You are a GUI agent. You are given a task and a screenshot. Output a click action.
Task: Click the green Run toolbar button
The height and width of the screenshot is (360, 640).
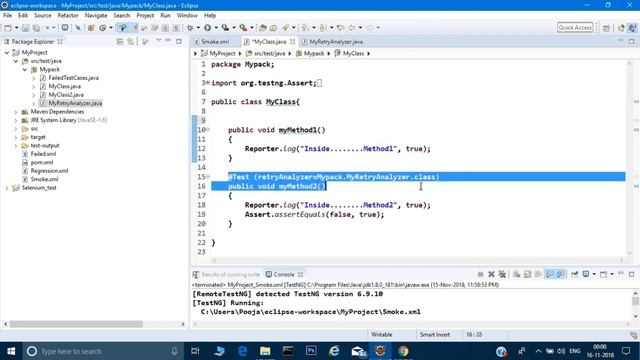coord(208,28)
